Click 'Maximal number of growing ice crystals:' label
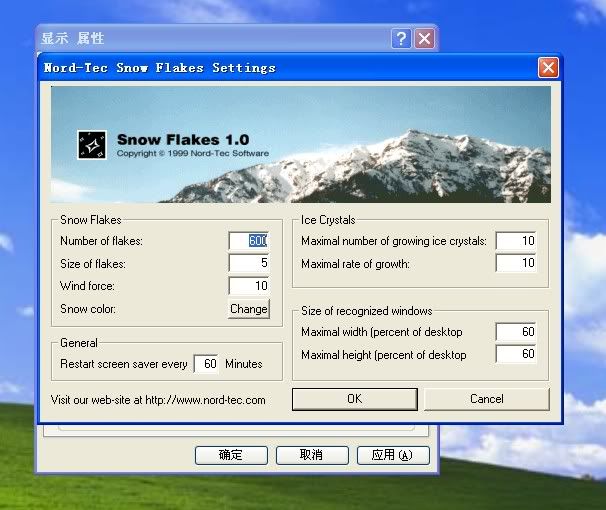The image size is (606, 510). (x=394, y=241)
